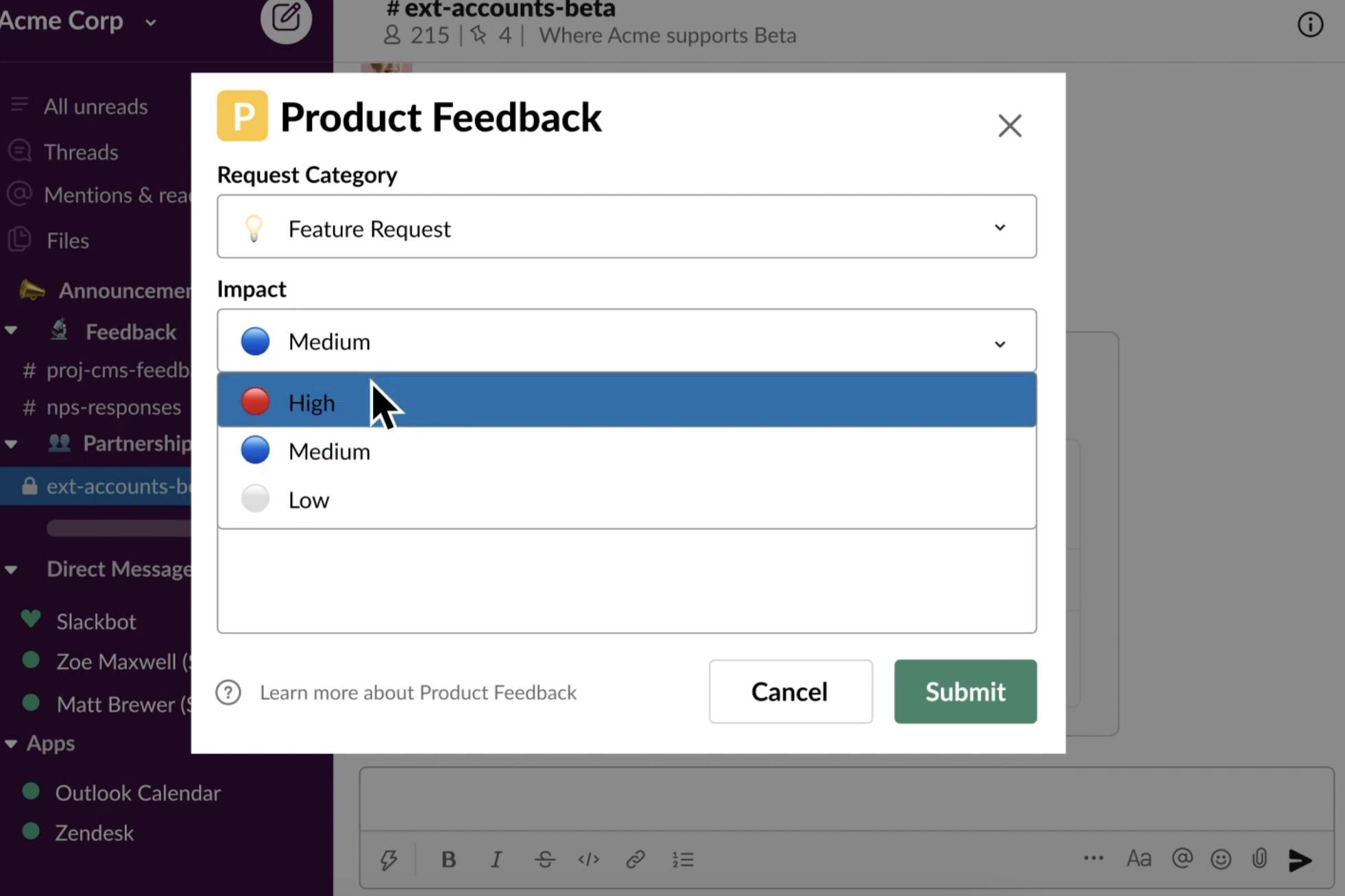
Task: Click the yellow P Product Feedback app icon
Action: (242, 116)
